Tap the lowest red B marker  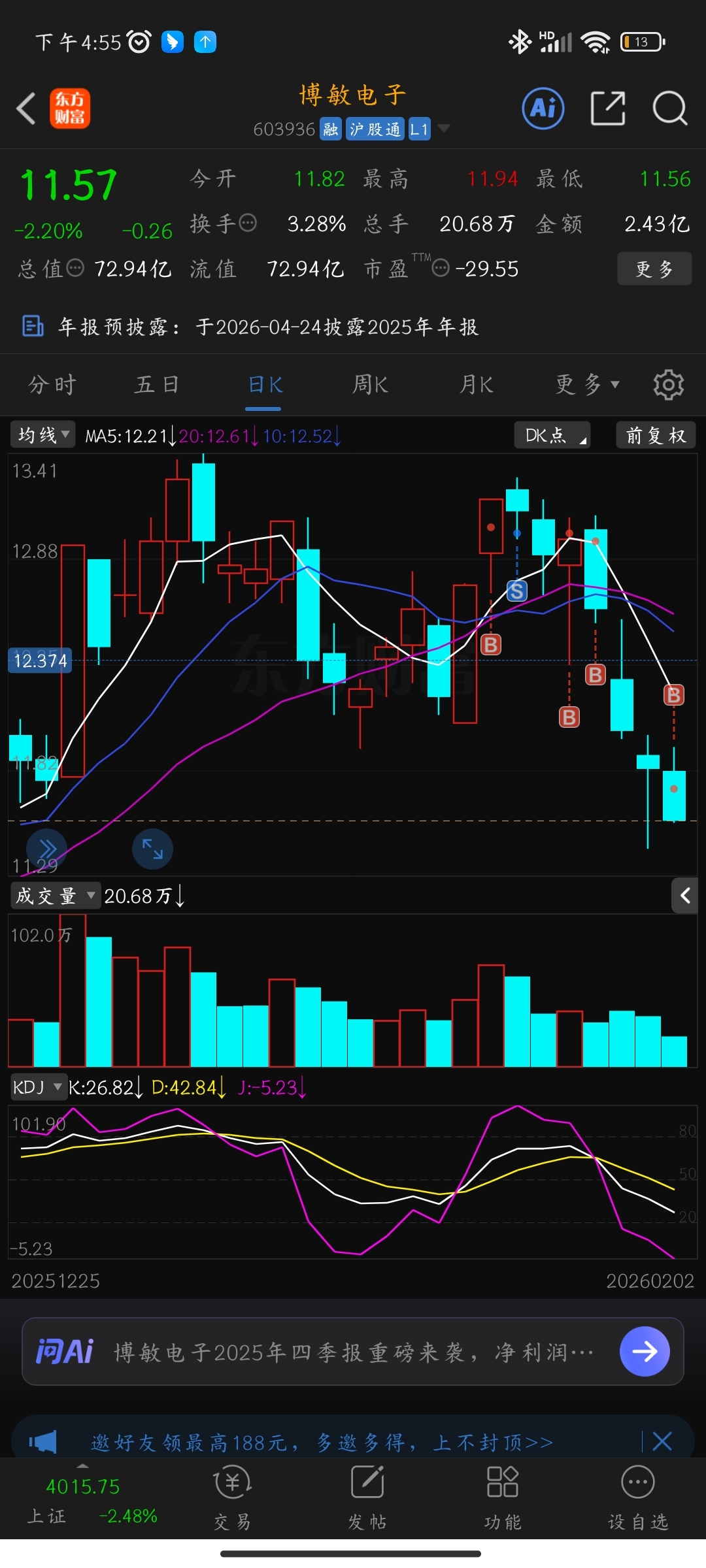[569, 717]
